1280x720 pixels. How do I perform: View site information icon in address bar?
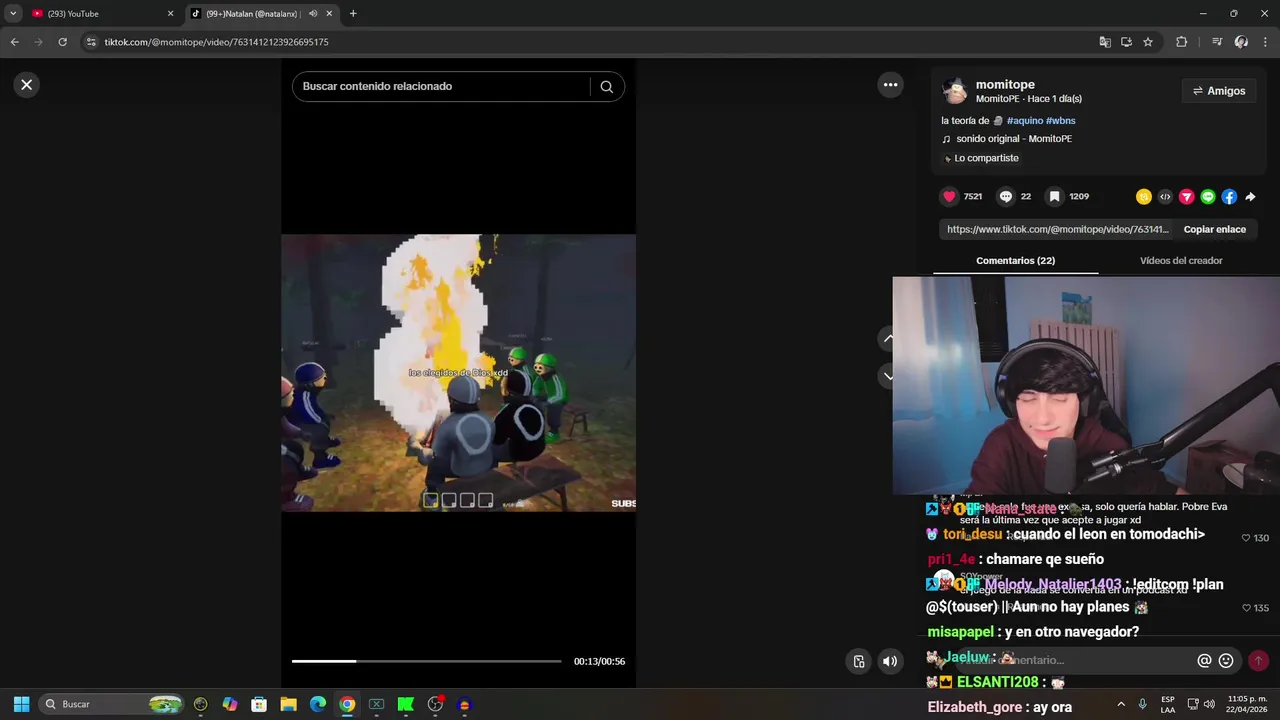pyautogui.click(x=91, y=42)
